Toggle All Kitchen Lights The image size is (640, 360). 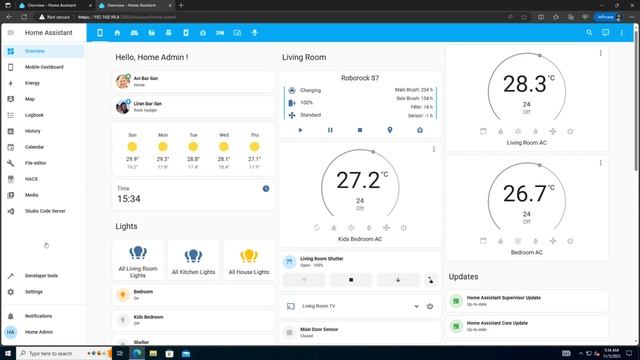tap(193, 260)
